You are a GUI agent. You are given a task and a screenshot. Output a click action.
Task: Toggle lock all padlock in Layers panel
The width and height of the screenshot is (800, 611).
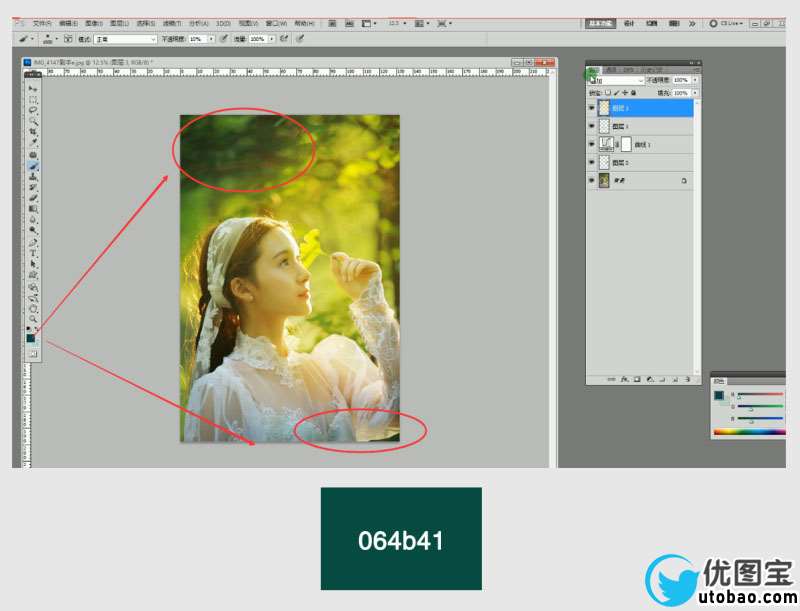click(x=634, y=93)
